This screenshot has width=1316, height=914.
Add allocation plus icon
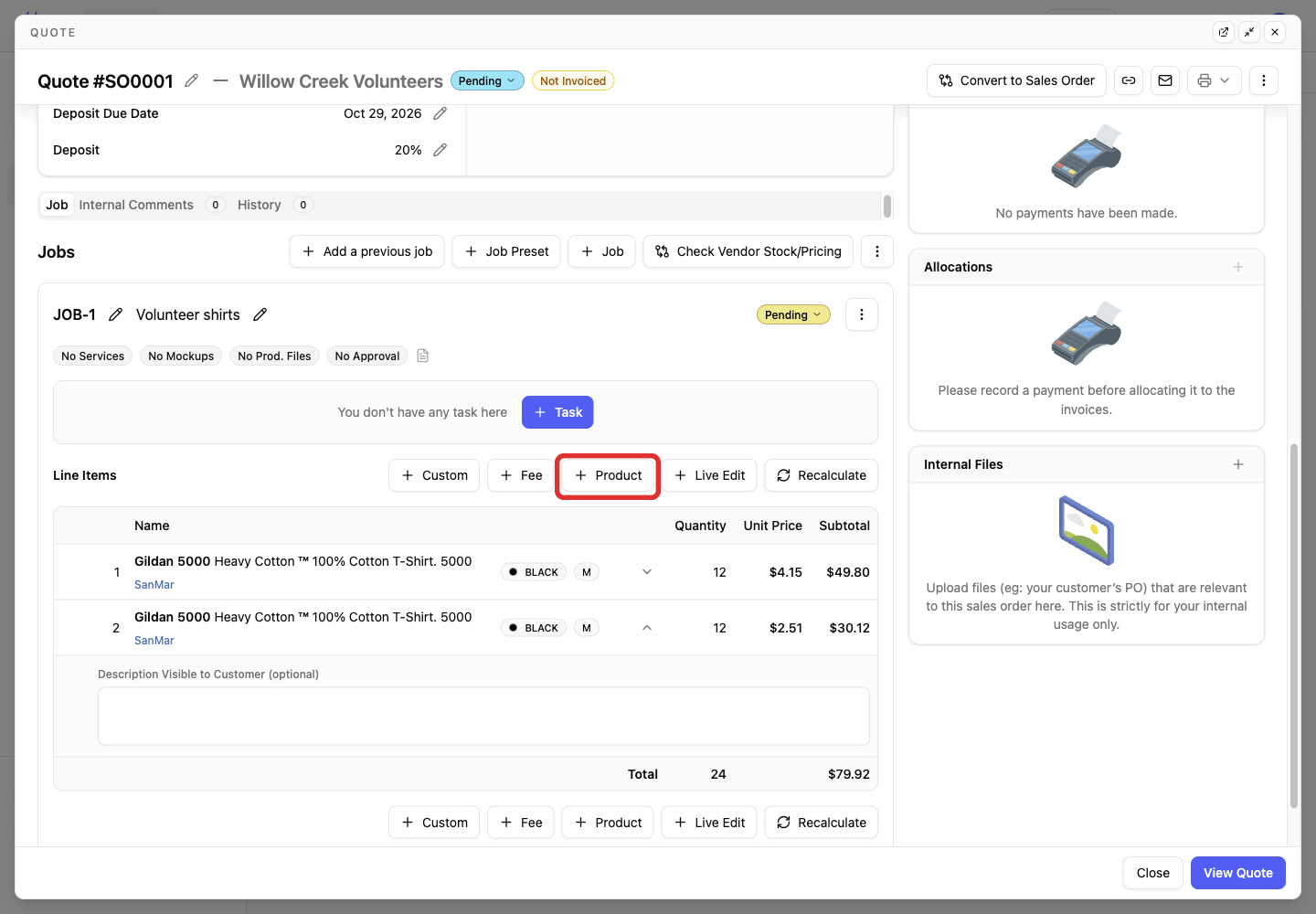tap(1238, 267)
